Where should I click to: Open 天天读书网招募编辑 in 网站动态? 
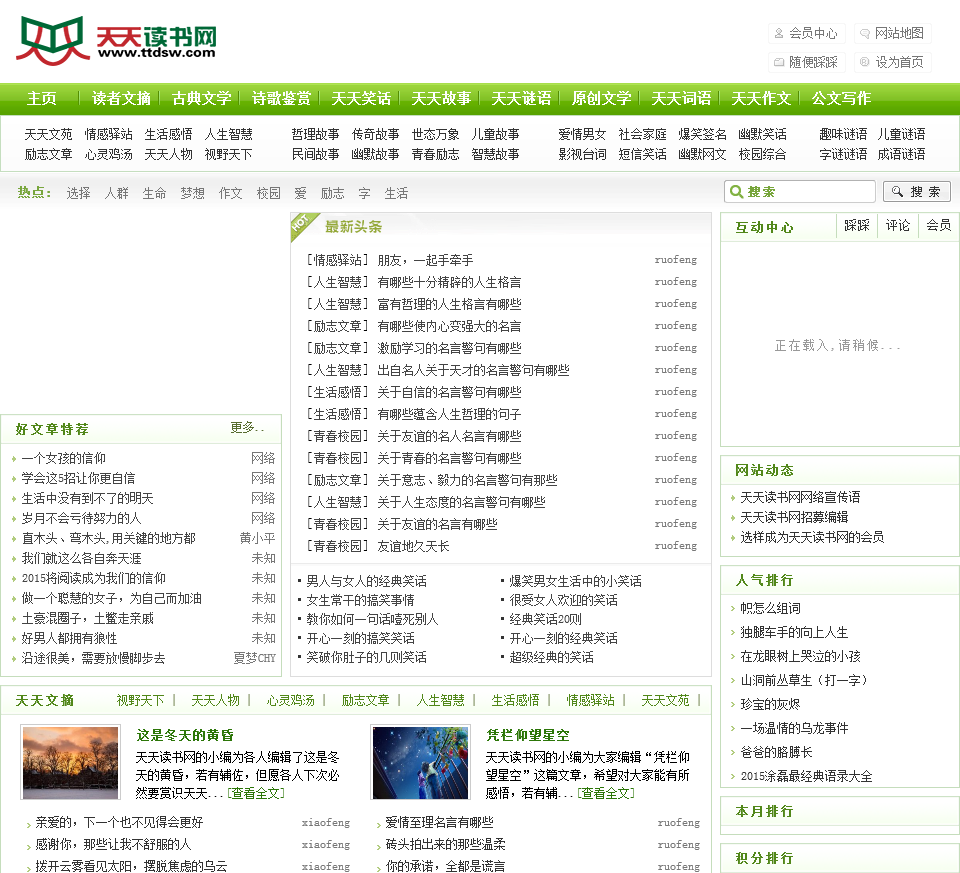point(794,517)
